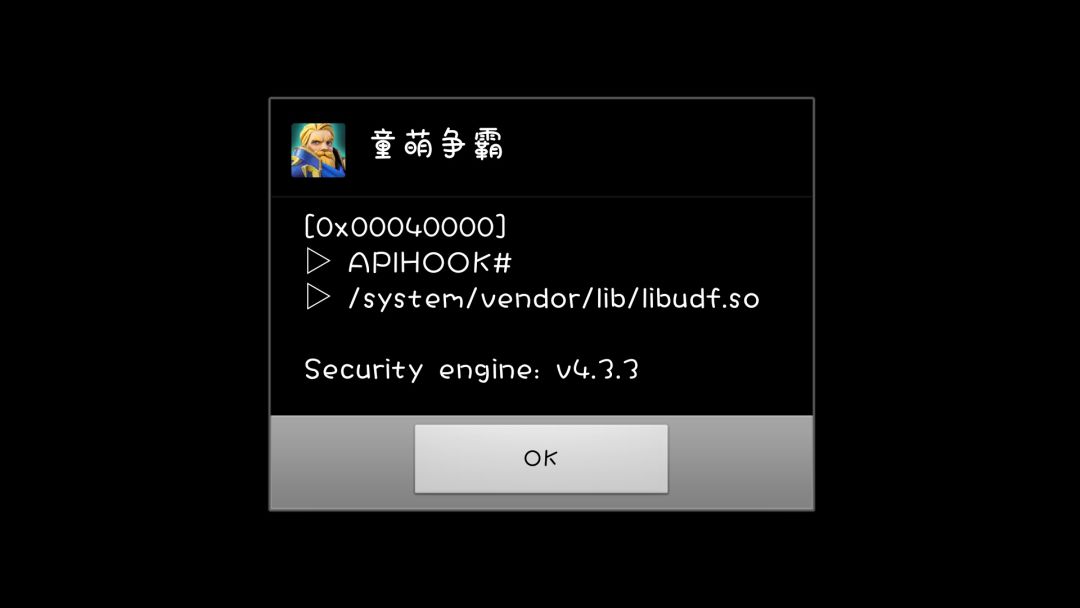Click the APIHOOK# text entry
Screen dimensions: 1080x608
(430, 262)
